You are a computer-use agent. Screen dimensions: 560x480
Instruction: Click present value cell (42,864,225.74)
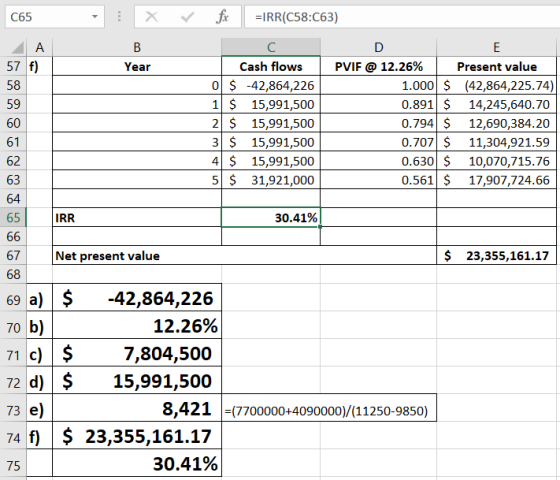(496, 85)
